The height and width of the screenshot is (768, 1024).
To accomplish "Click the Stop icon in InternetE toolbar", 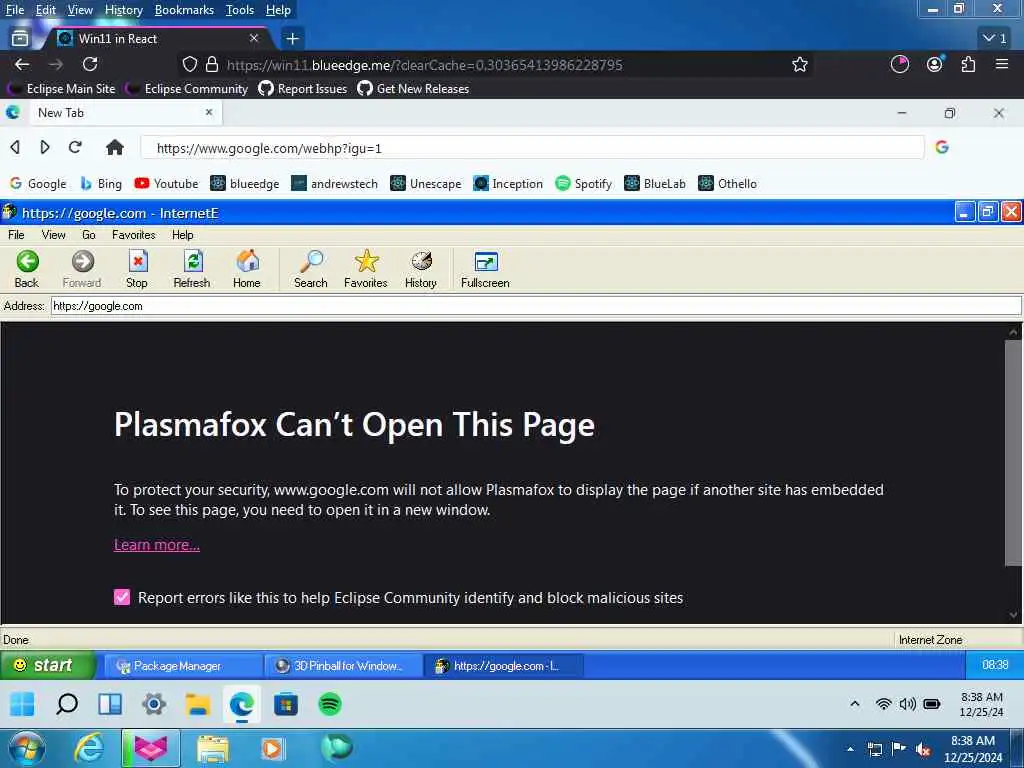I will [137, 268].
